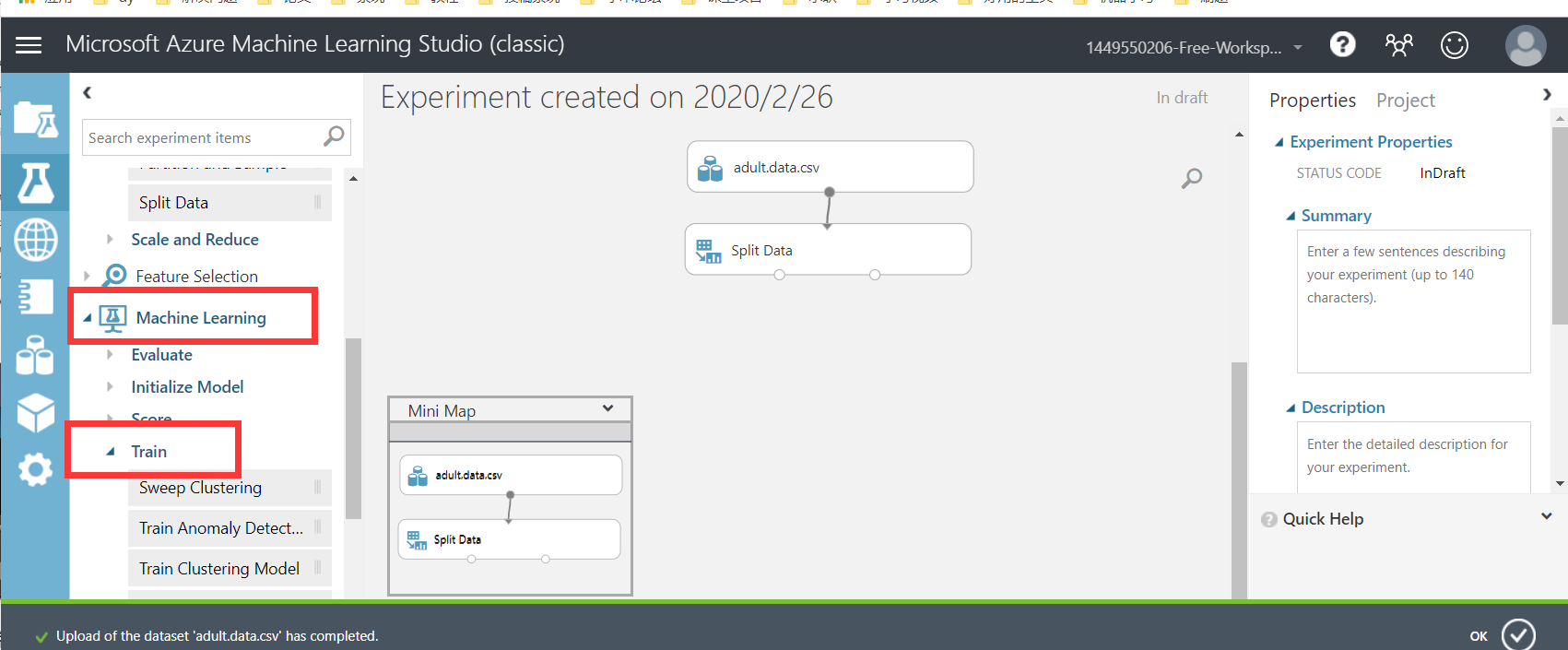Switch to the Project tab
This screenshot has height=650, width=1568.
click(1406, 100)
